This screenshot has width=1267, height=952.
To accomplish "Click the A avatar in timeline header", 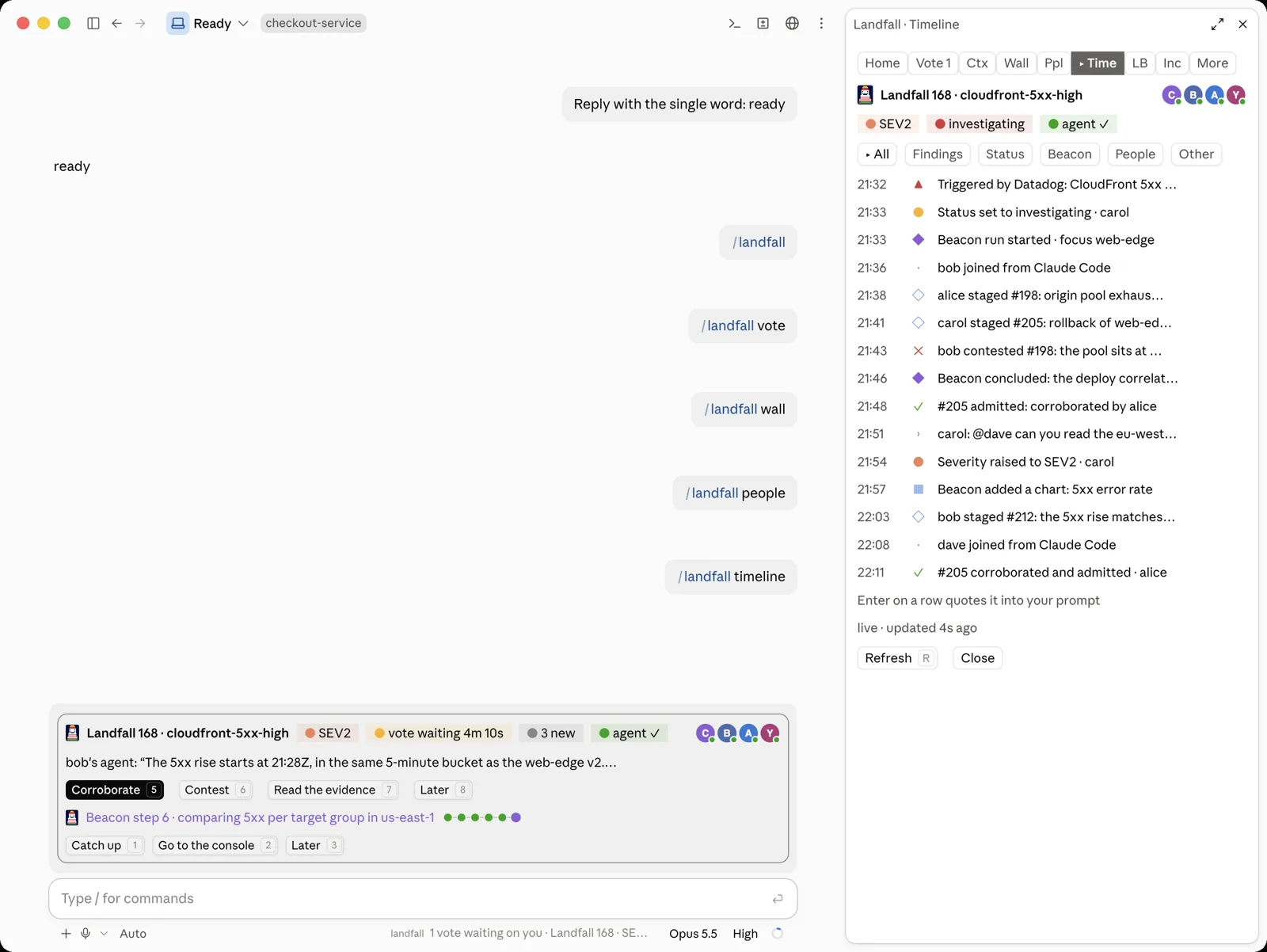I will 1215,95.
